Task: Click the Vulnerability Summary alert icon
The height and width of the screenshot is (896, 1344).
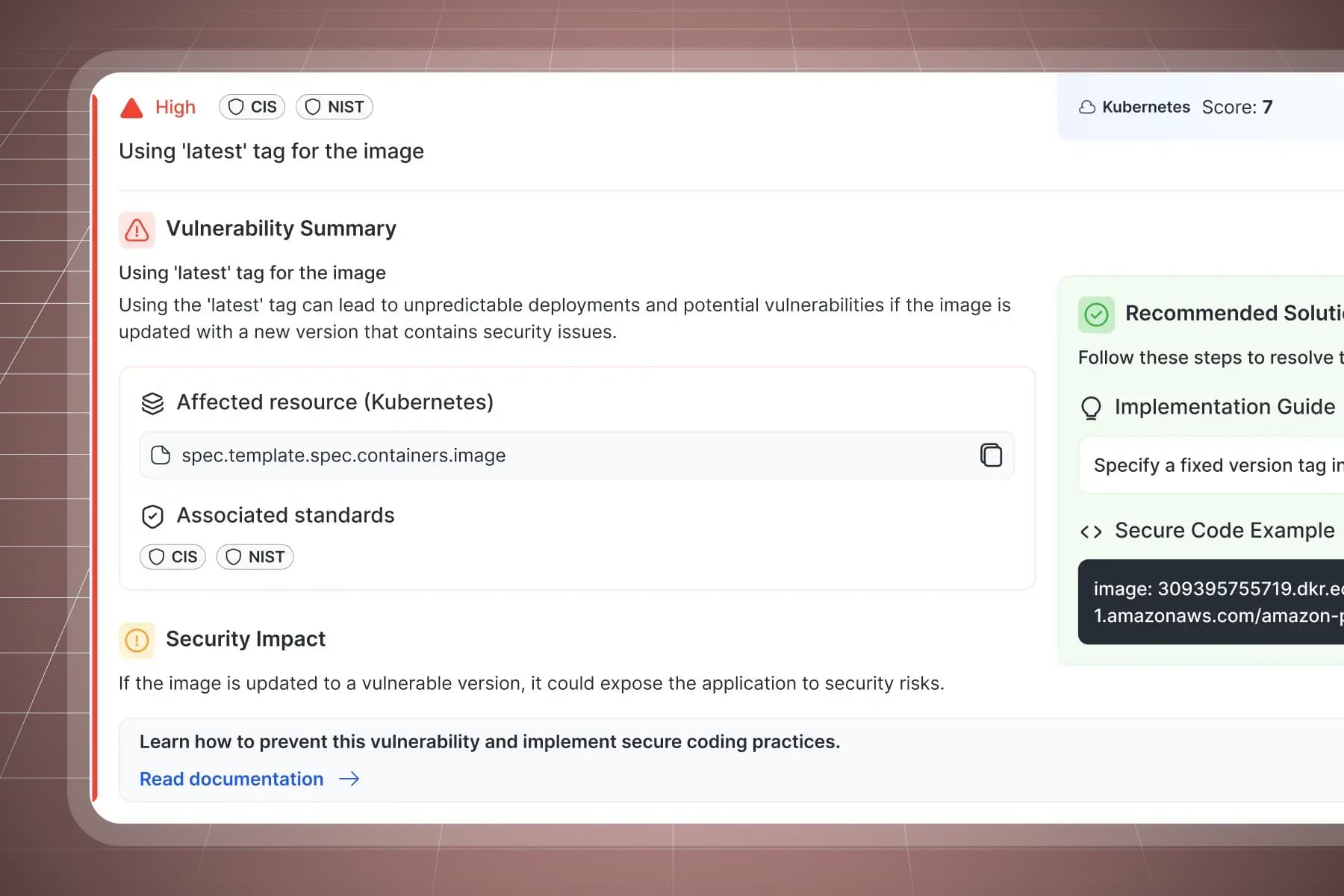Action: [137, 230]
